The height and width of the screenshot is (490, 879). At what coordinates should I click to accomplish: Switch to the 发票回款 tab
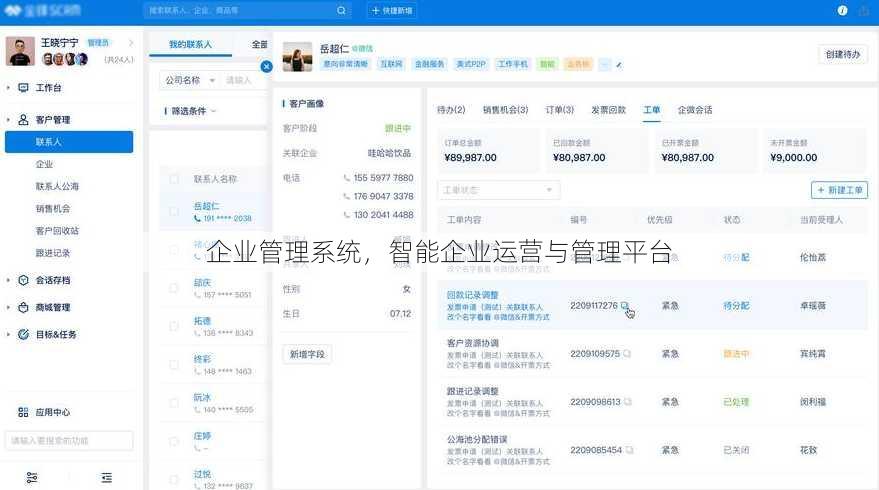tap(608, 110)
